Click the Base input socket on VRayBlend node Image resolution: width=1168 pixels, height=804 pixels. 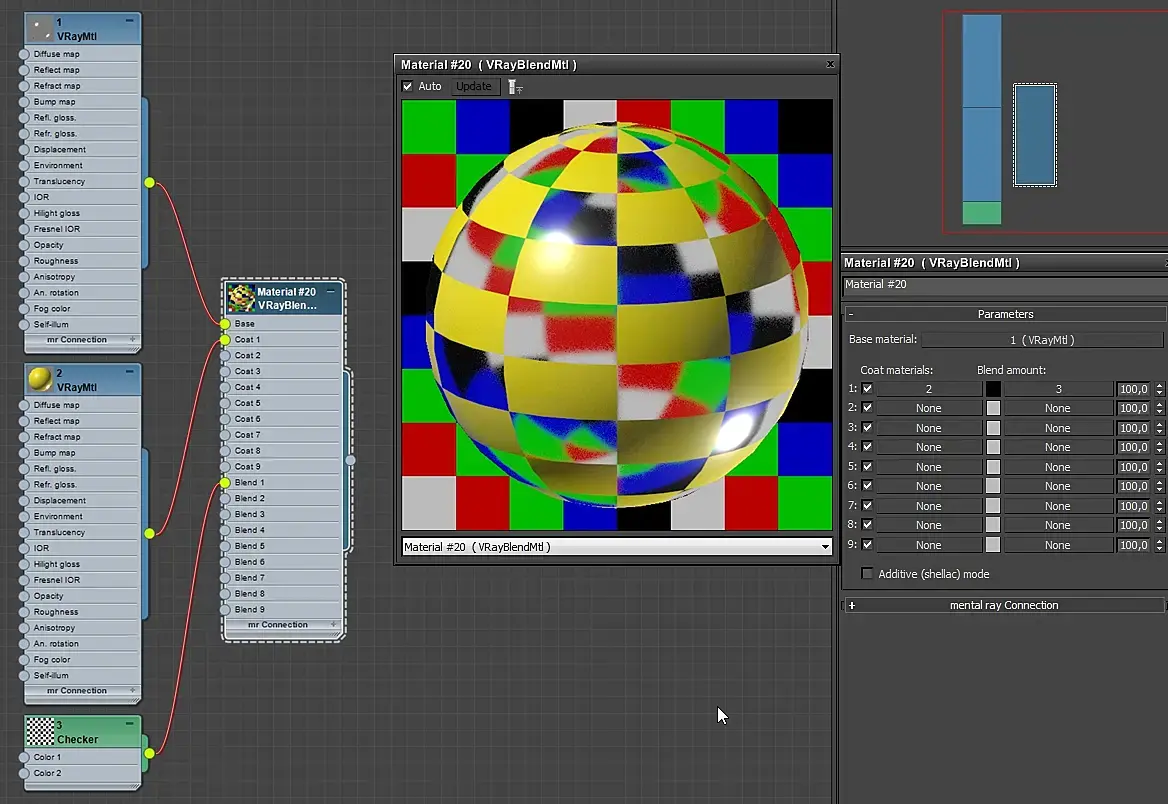225,324
